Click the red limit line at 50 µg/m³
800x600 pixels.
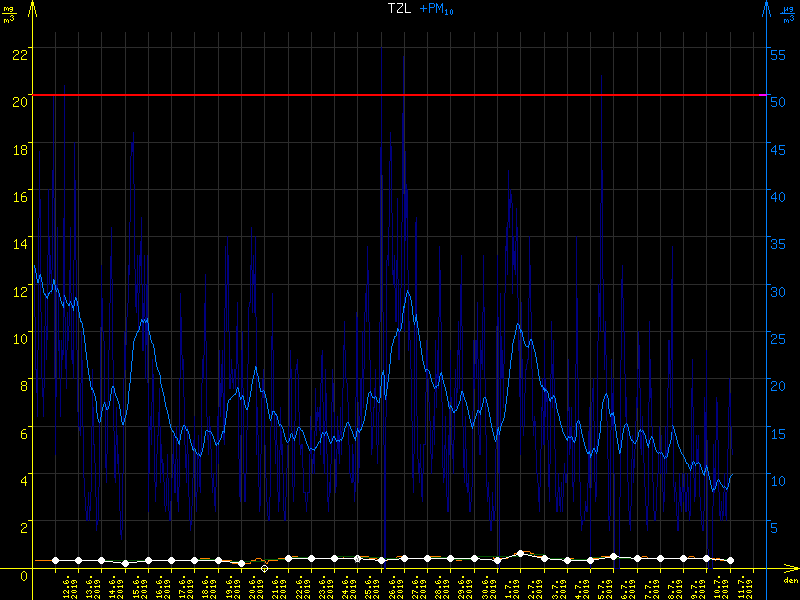click(x=400, y=95)
